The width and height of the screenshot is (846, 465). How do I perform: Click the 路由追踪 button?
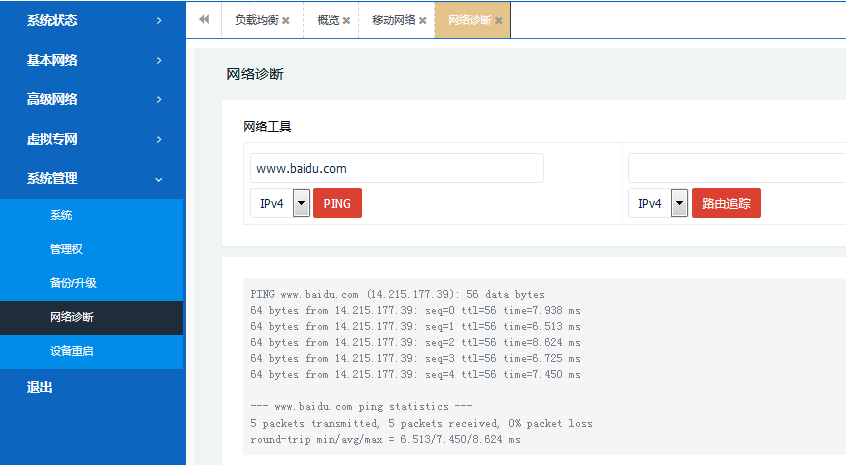click(x=726, y=203)
